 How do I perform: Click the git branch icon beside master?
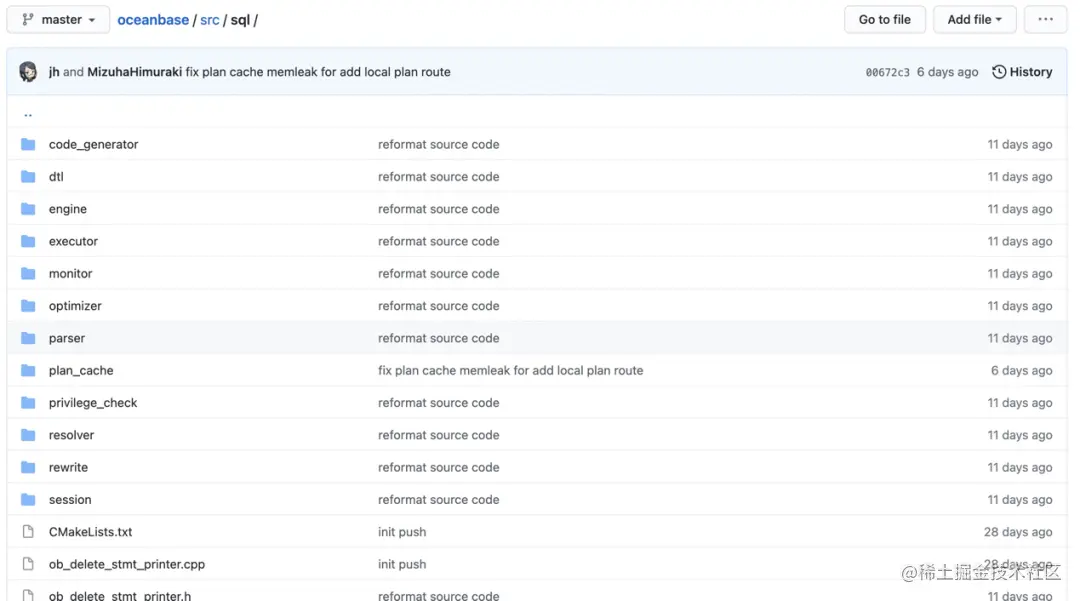click(x=28, y=19)
